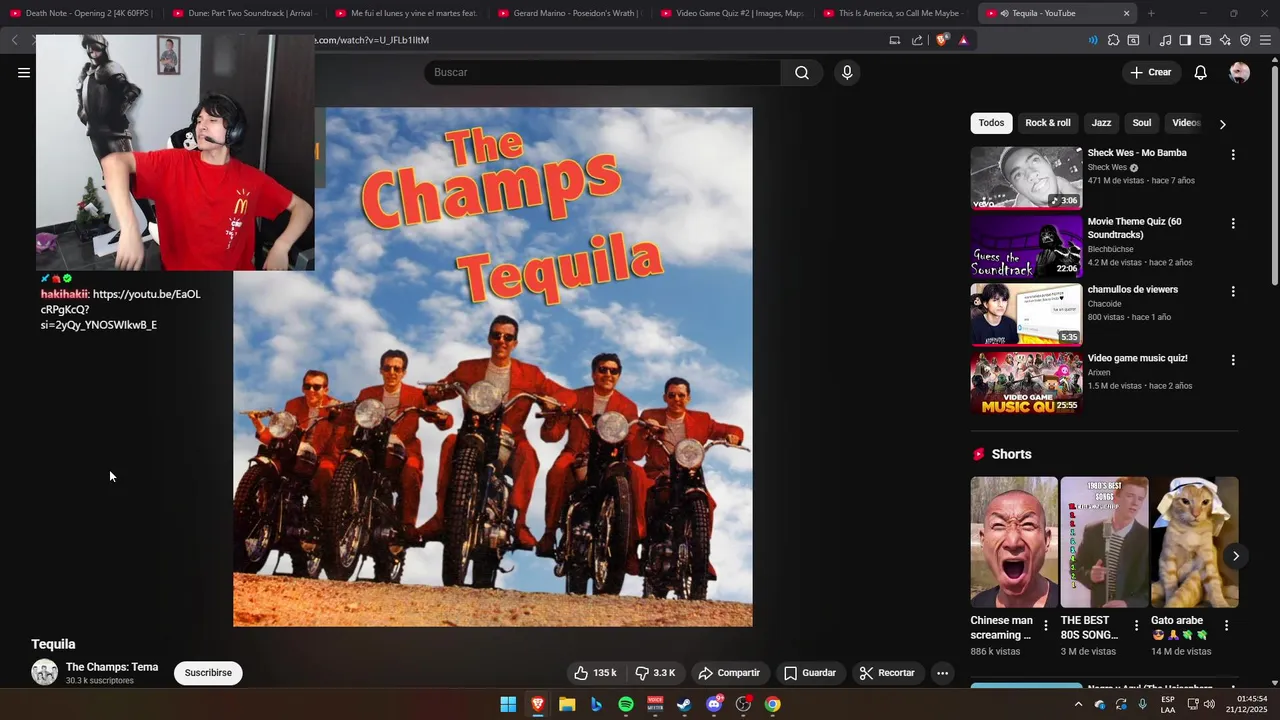This screenshot has height=720, width=1280.
Task: Open YouTube notifications bell
Action: 1200,72
